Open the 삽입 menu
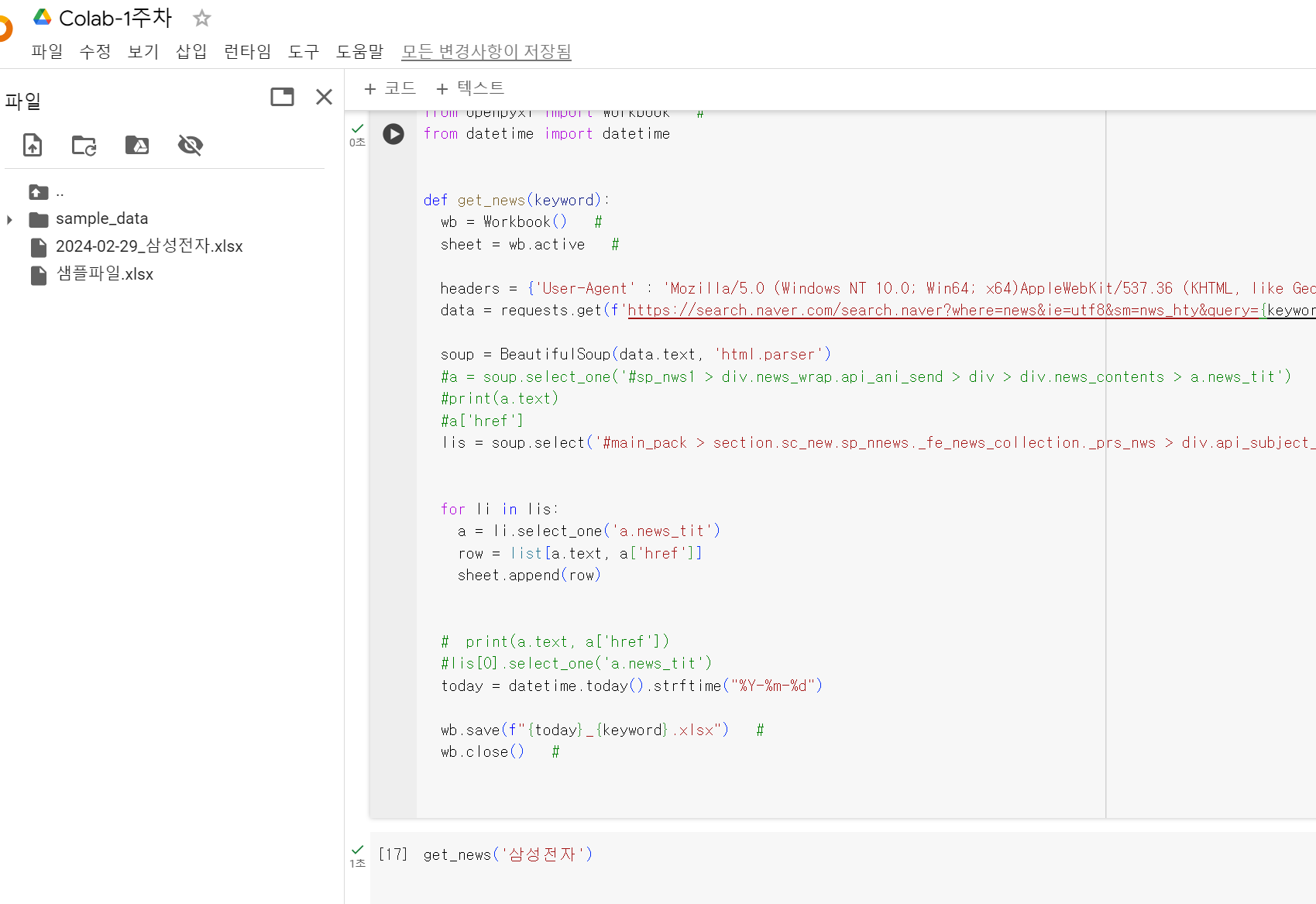 [191, 52]
